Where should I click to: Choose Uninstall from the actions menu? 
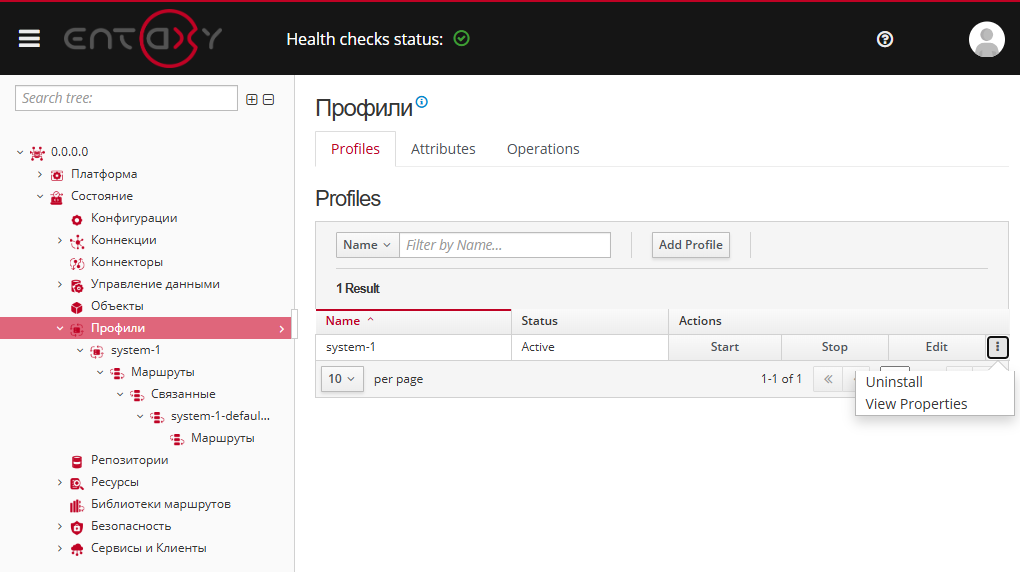pos(894,382)
